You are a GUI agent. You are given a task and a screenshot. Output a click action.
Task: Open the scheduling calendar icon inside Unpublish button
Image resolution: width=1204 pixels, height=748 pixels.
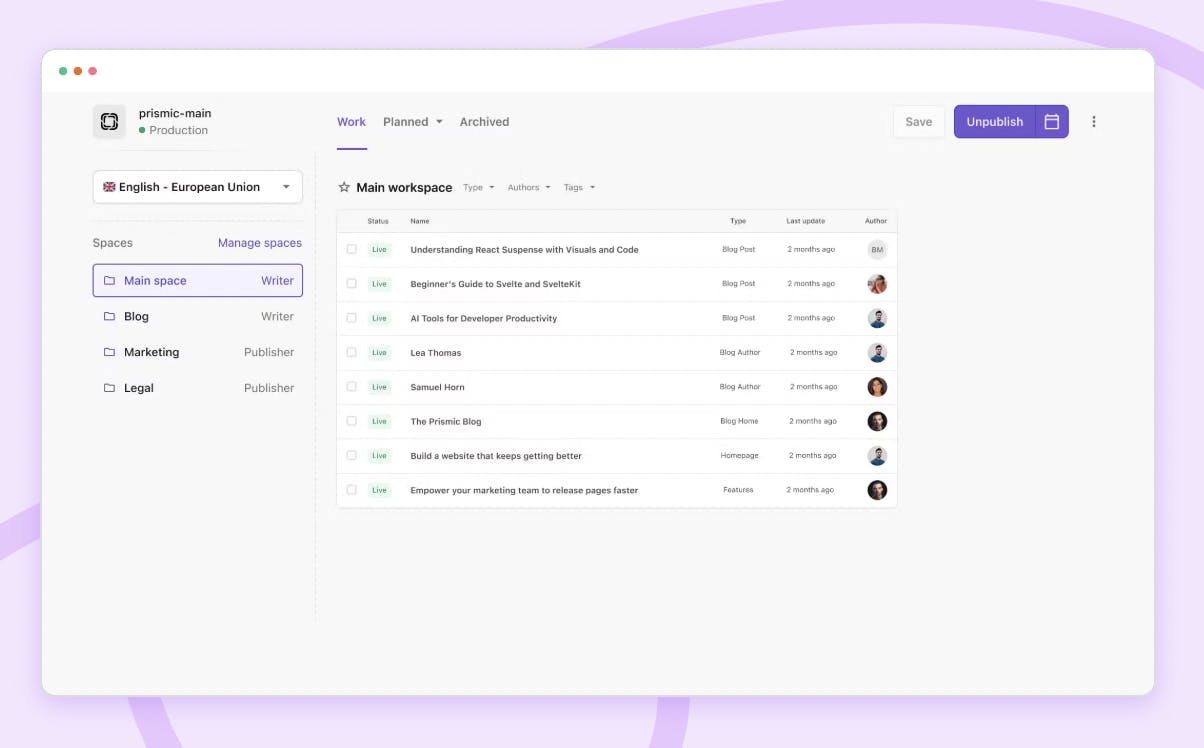(x=1050, y=121)
